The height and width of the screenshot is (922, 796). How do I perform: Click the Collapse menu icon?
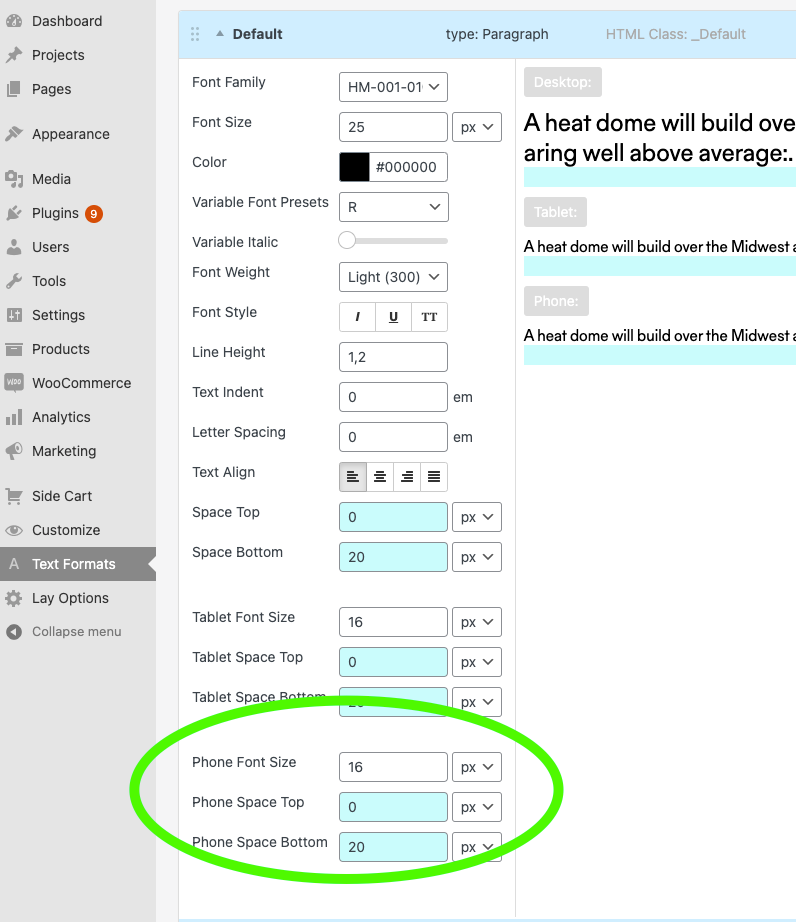pos(14,632)
